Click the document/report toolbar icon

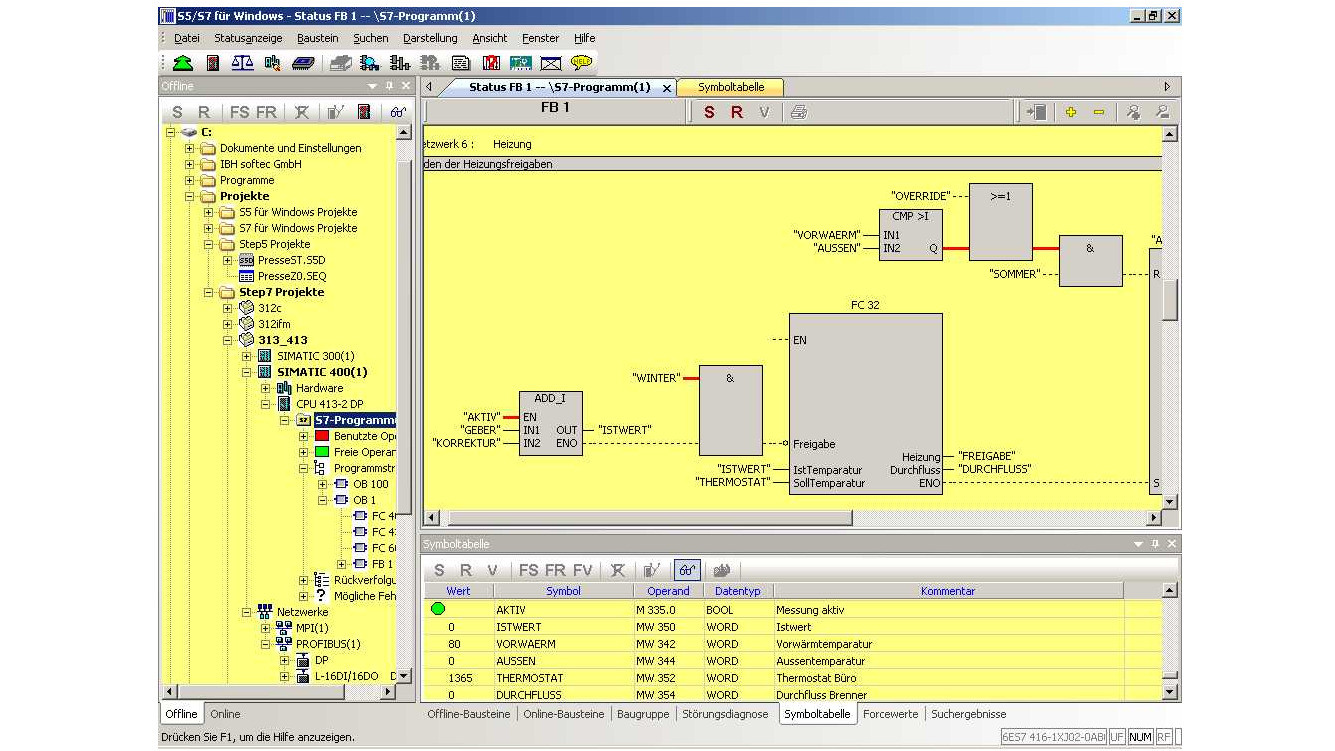(460, 61)
